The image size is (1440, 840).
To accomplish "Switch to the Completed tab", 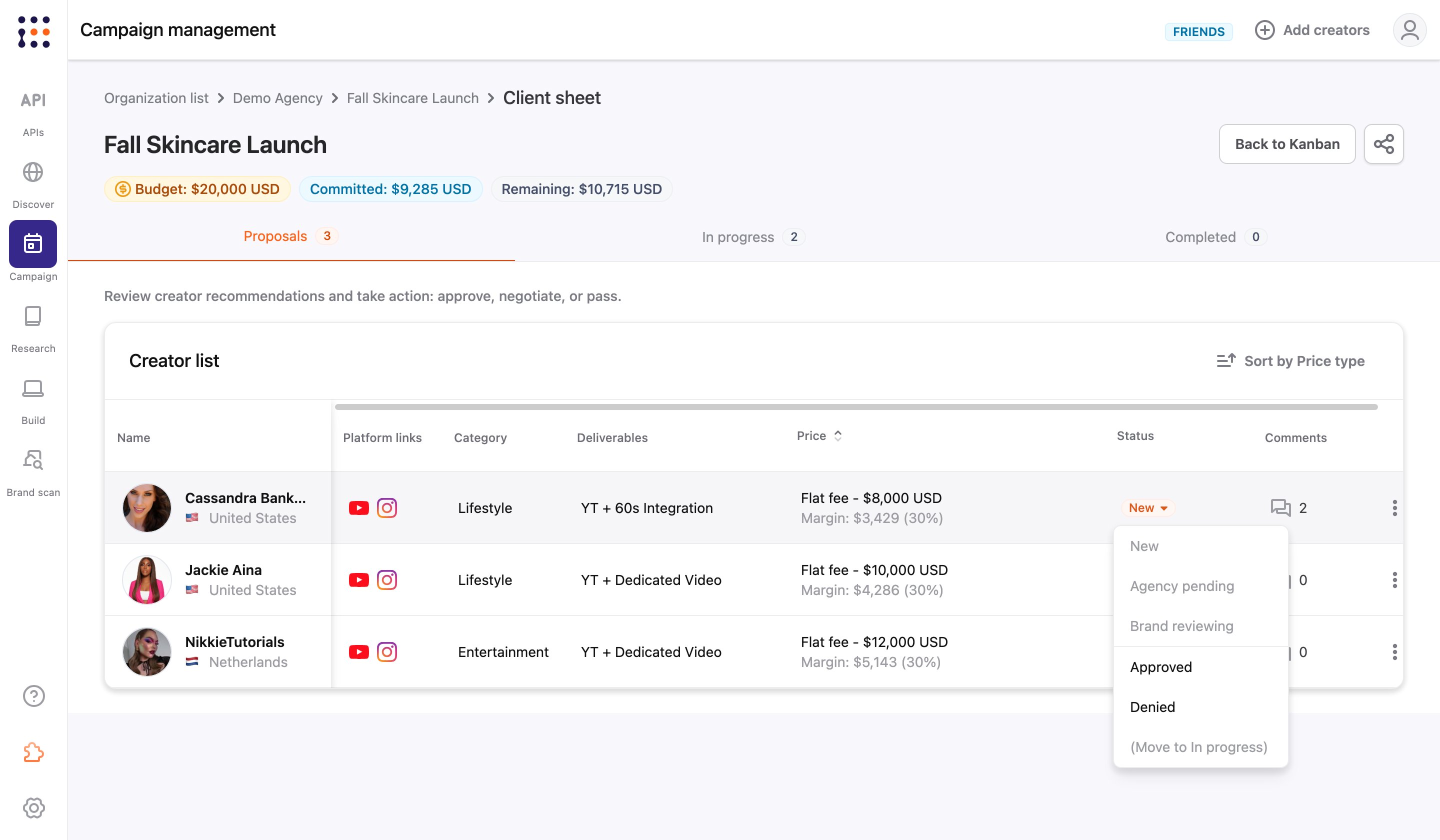I will tap(1216, 236).
